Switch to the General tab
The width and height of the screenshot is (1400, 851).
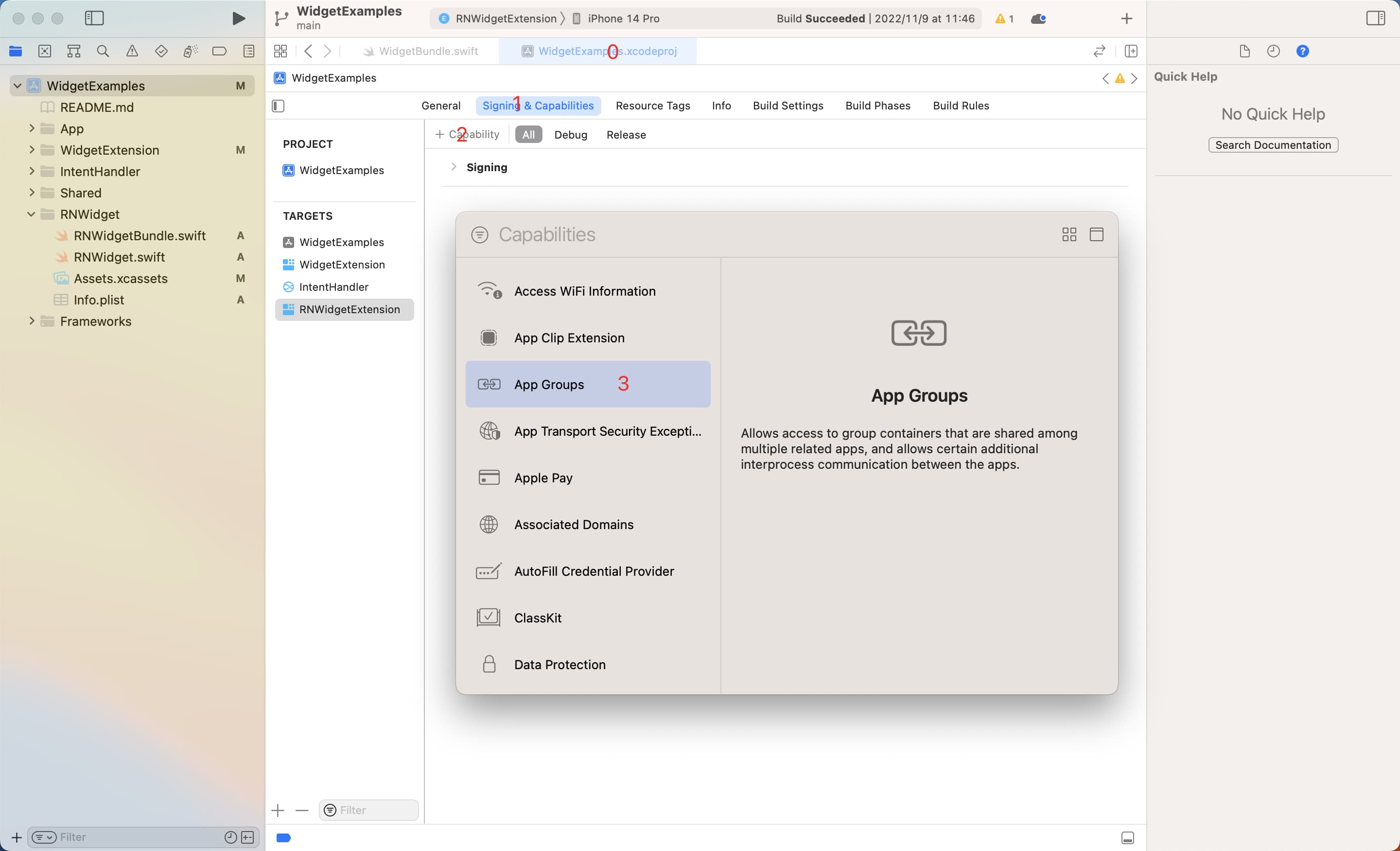441,106
